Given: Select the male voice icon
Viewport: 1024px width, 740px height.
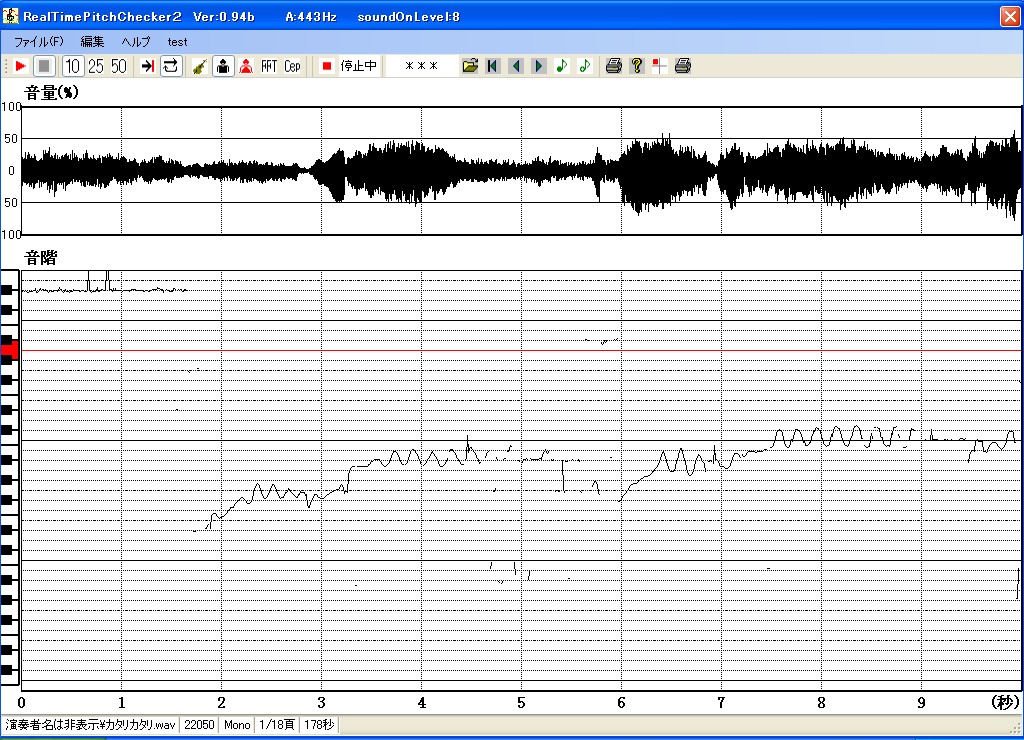Looking at the screenshot, I should coord(223,66).
